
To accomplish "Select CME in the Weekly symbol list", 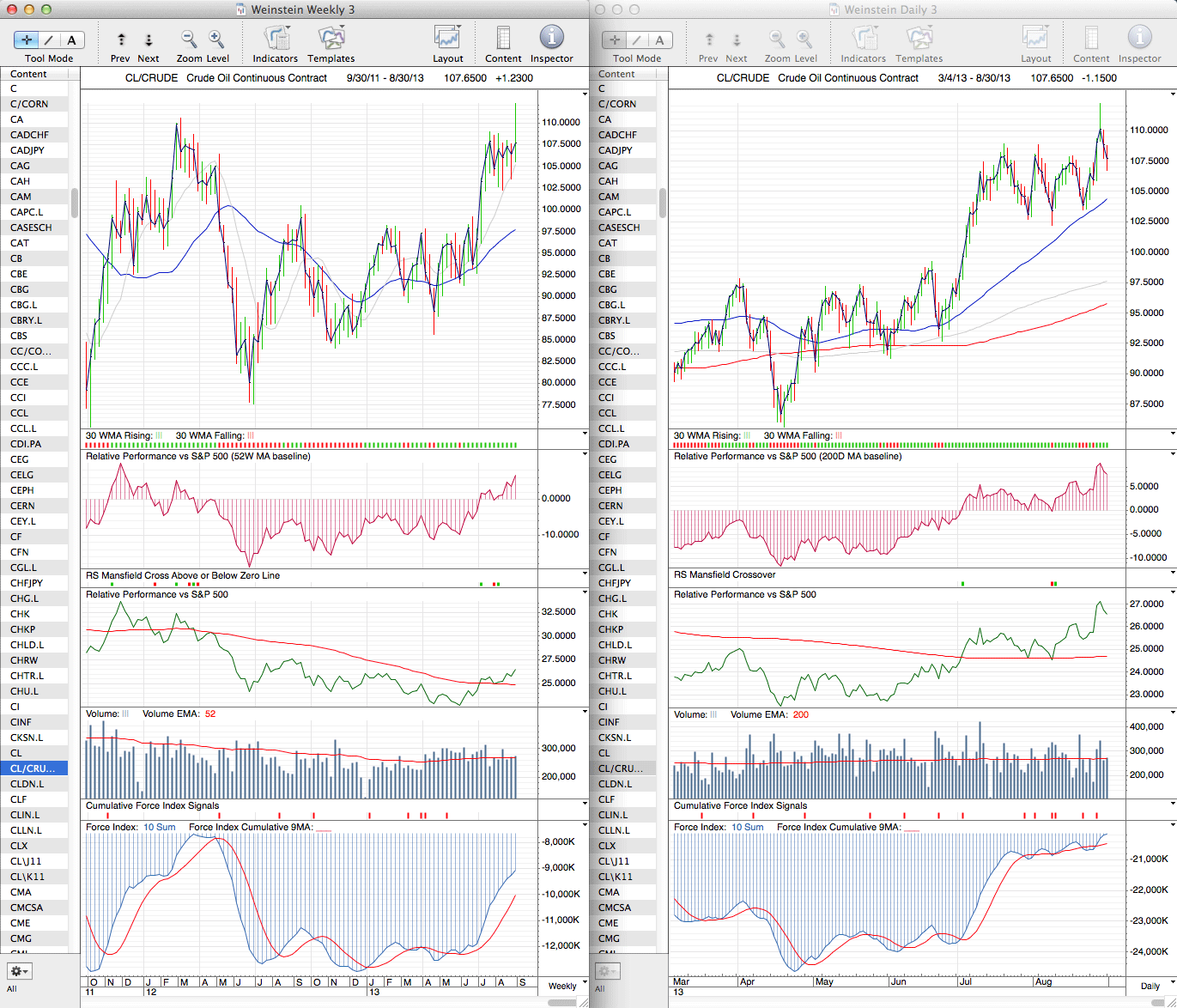I will 21,923.
